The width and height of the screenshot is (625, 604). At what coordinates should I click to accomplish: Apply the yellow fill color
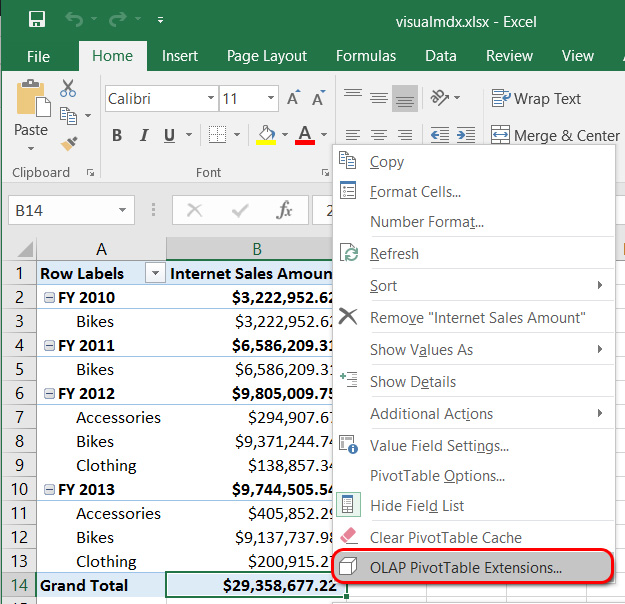pos(266,135)
